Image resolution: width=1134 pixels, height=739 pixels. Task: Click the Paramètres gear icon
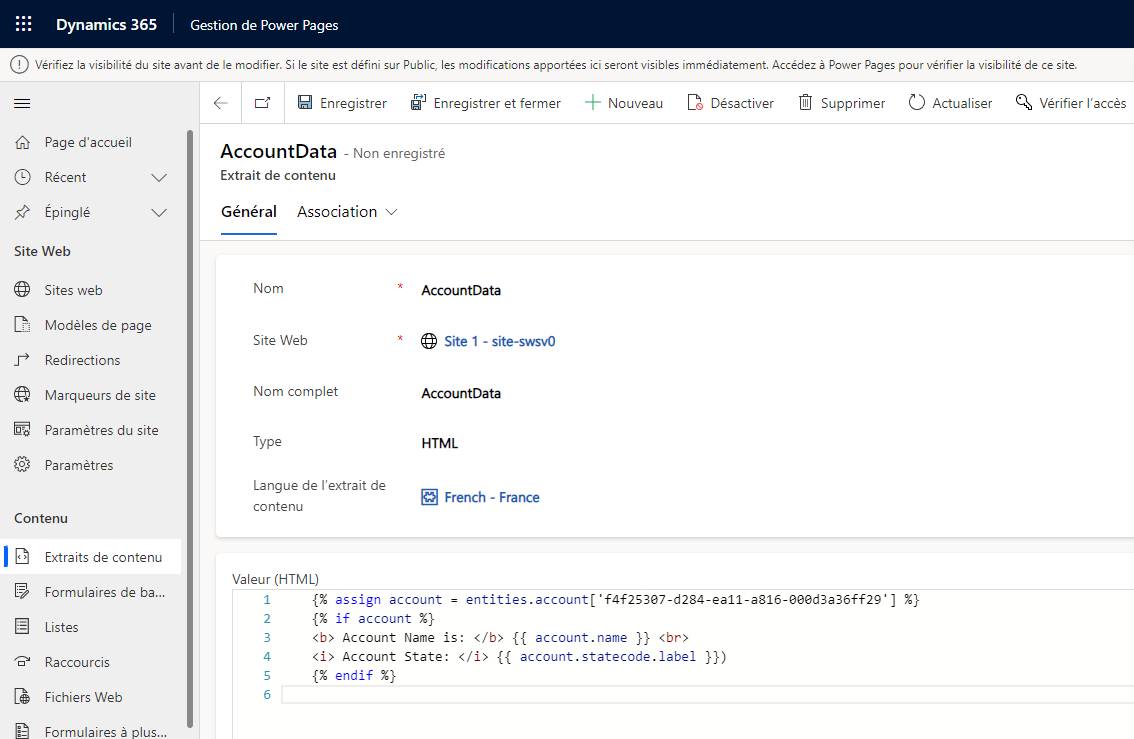[22, 464]
